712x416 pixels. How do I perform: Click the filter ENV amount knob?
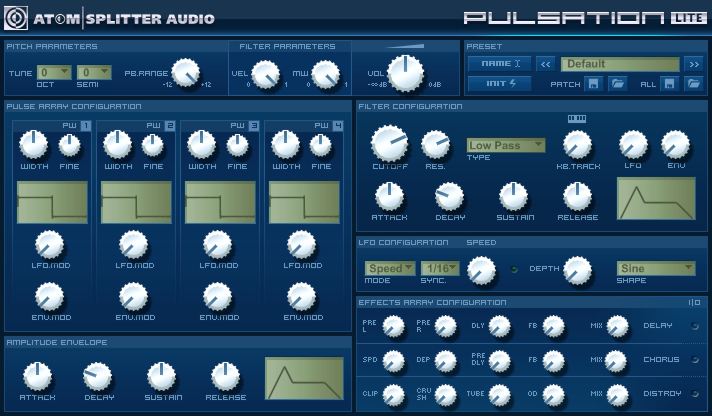[675, 145]
